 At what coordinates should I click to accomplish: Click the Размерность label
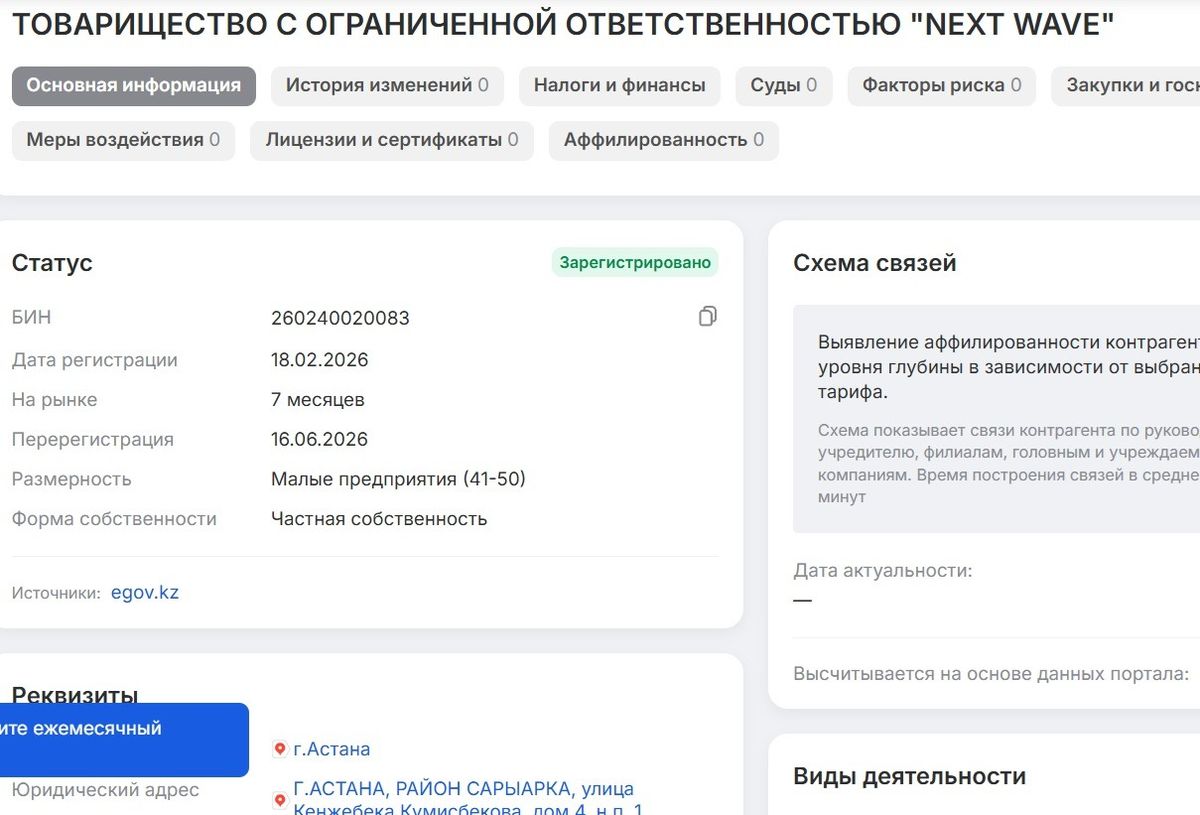(x=71, y=479)
